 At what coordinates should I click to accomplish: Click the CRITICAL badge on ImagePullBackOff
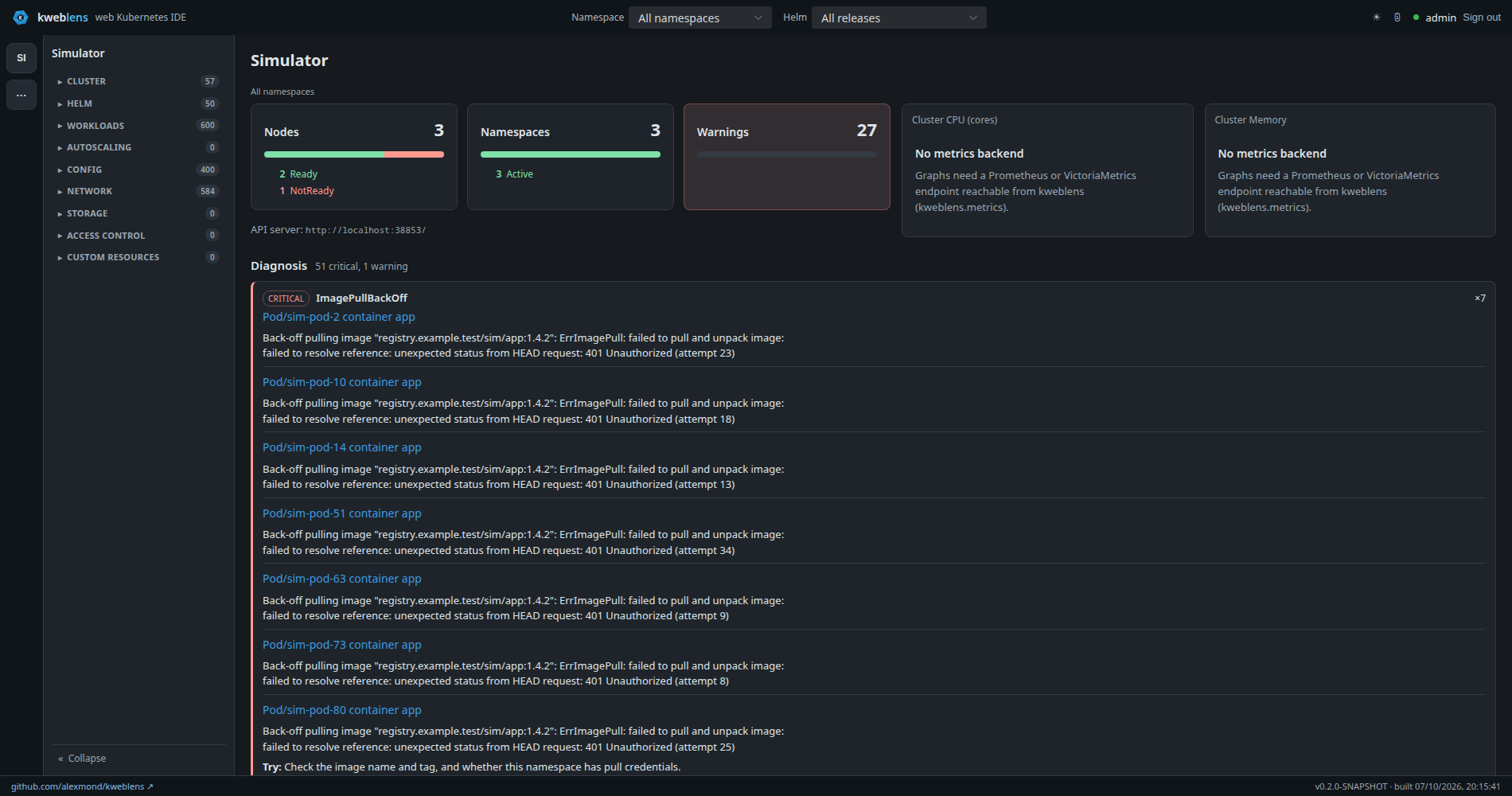[286, 298]
